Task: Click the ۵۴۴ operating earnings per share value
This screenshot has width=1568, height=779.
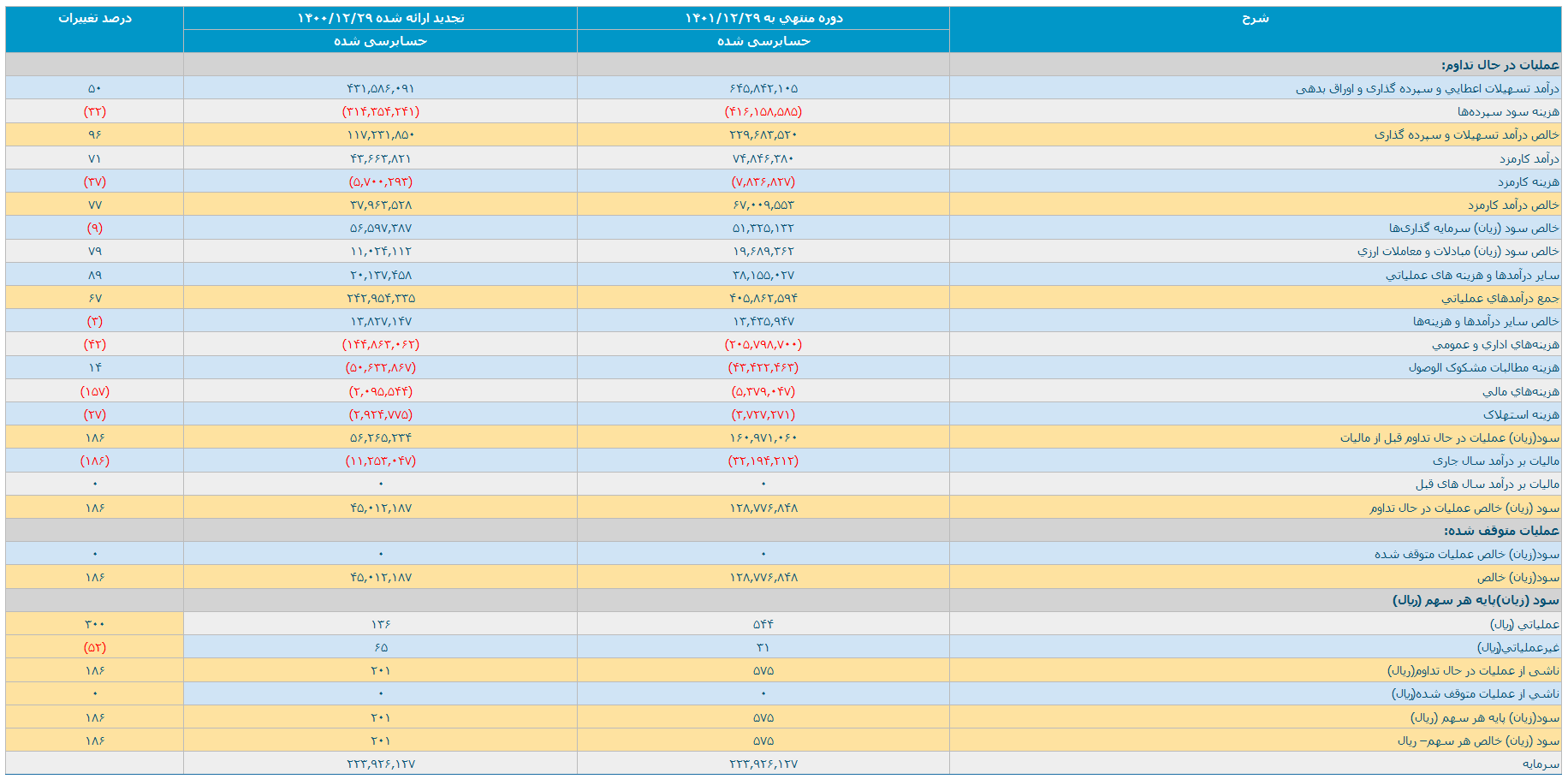Action: tap(763, 624)
